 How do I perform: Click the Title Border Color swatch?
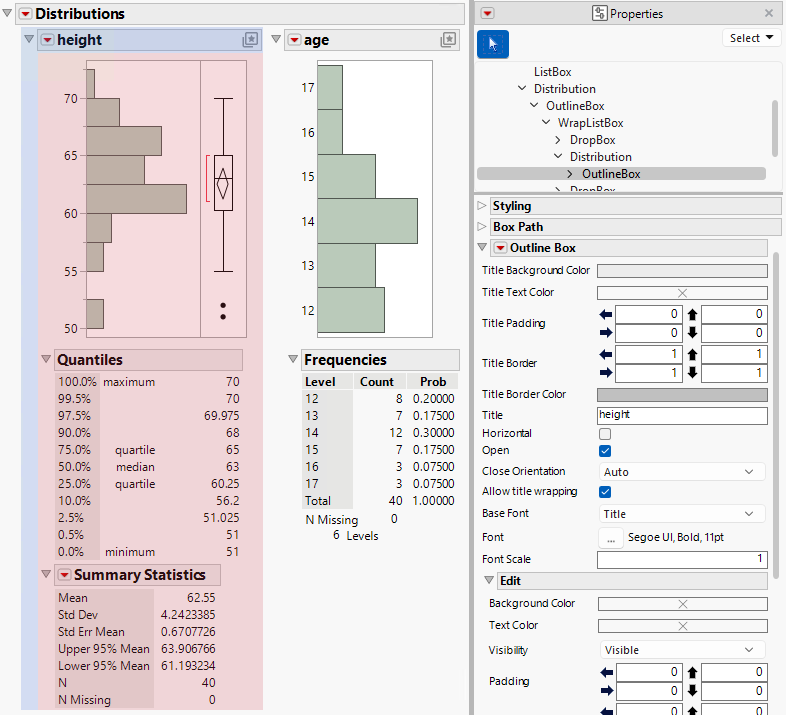coord(682,395)
